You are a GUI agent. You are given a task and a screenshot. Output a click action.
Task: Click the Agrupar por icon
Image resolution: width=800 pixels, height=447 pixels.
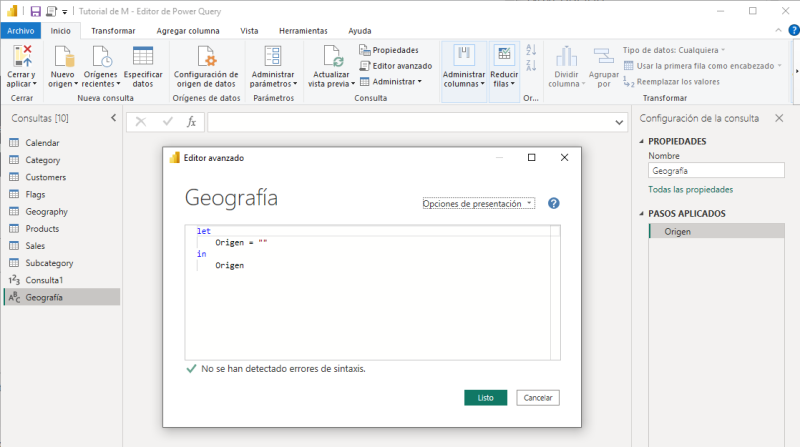604,56
